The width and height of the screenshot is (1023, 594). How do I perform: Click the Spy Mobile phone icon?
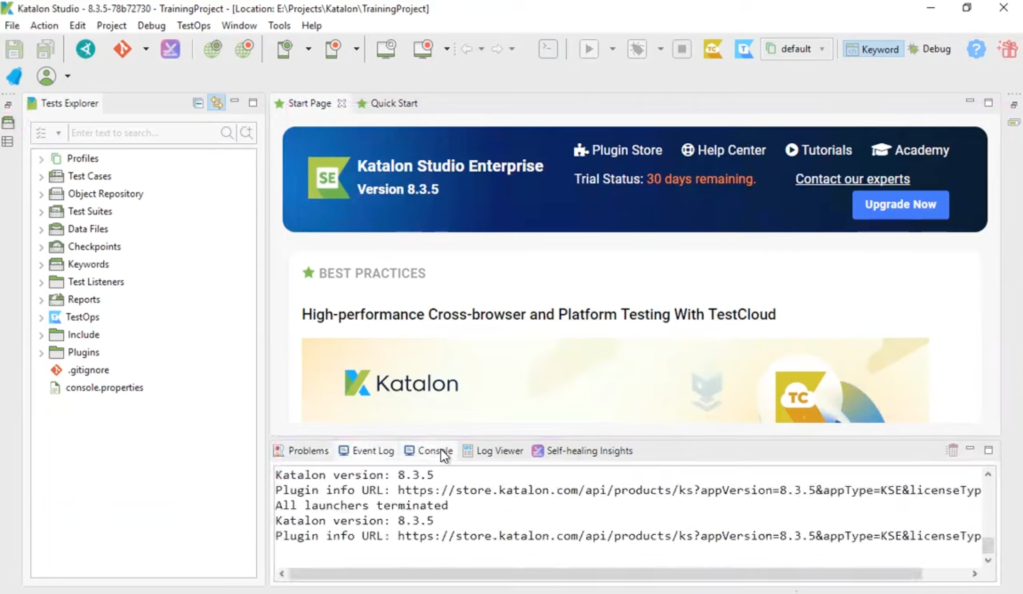[284, 49]
